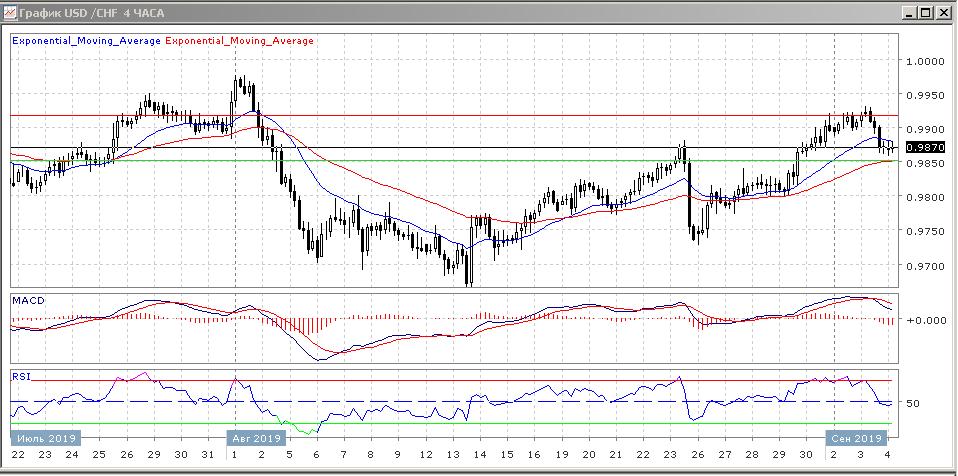Click the 0.9700 price axis label
Image resolution: width=958 pixels, height=476 pixels.
(923, 266)
